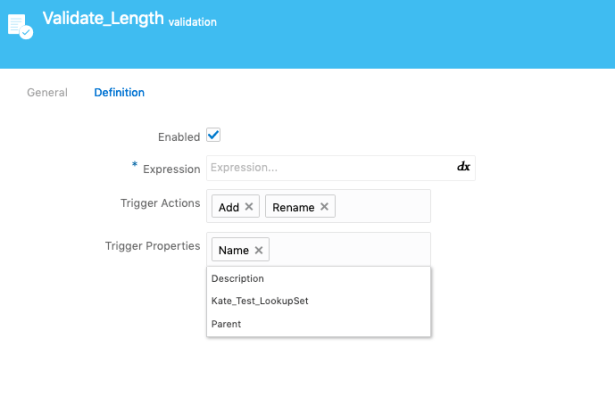615x413 pixels.
Task: Remove the Add trigger action chip
Action: [249, 207]
